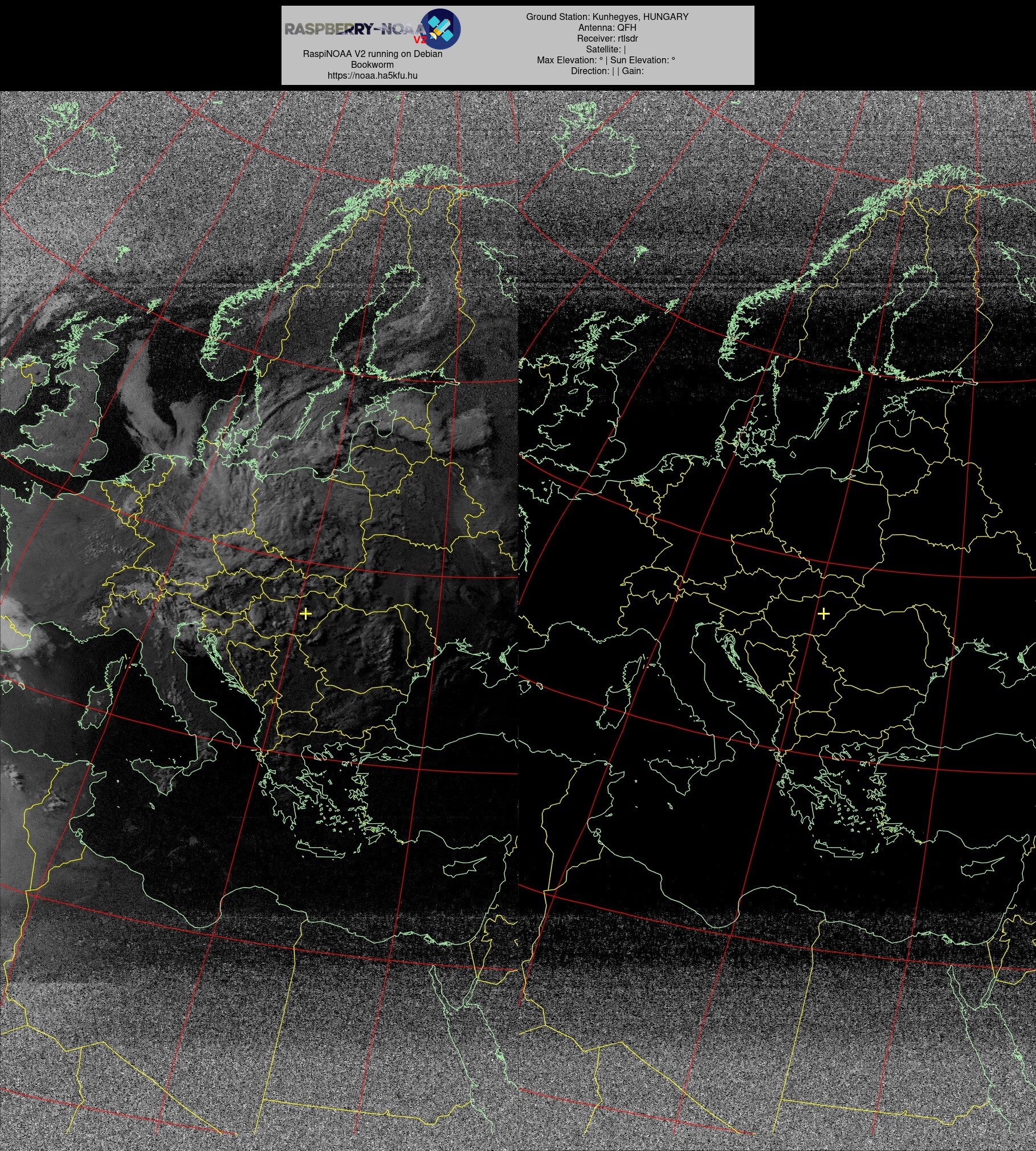Click the 'Direction: | | Gain:' line

click(x=607, y=71)
